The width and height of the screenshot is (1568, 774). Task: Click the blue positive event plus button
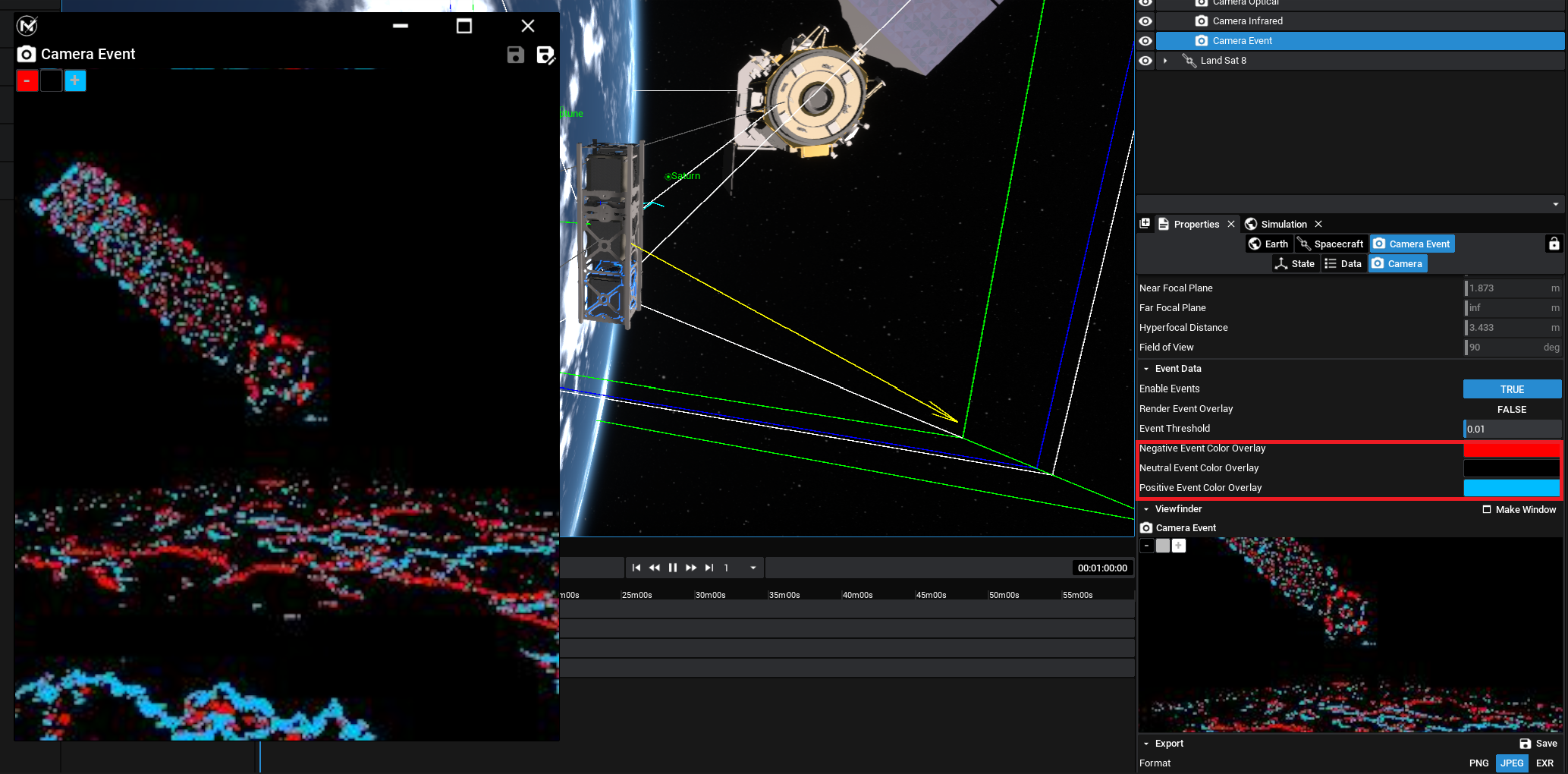click(x=75, y=80)
